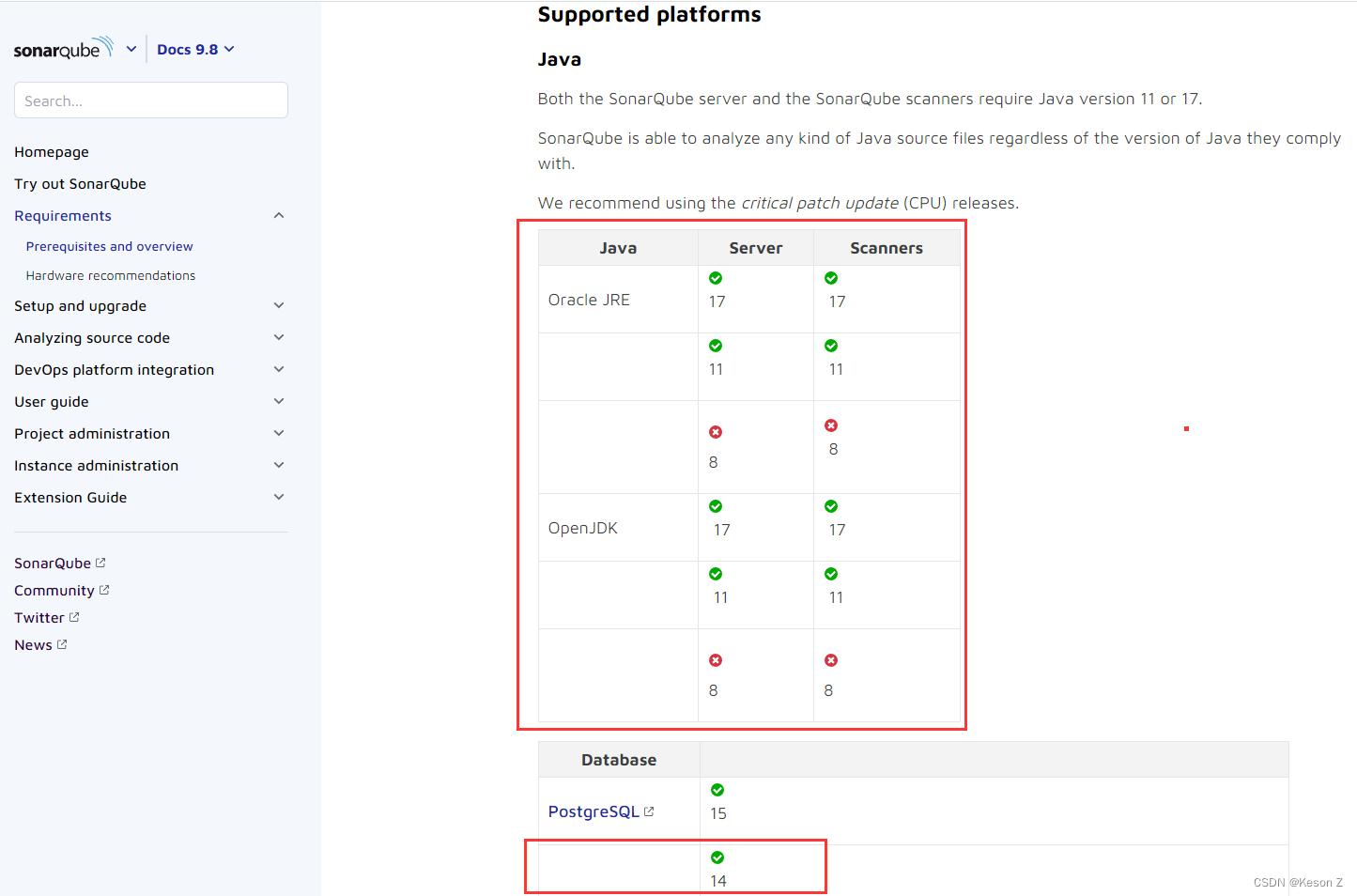
Task: Open the Twitter external link
Action: click(x=39, y=618)
